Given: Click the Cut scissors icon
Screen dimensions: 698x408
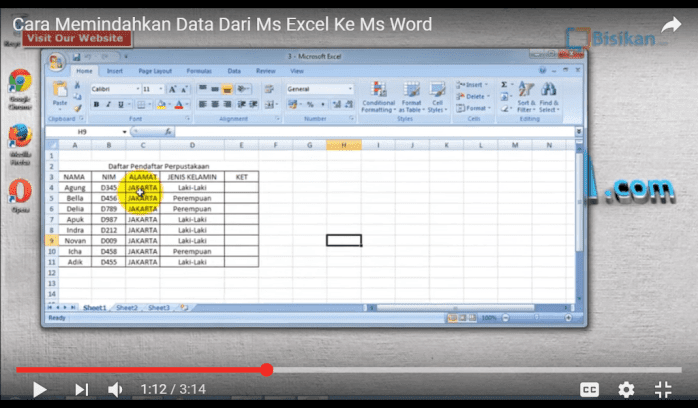Looking at the screenshot, I should (x=77, y=85).
